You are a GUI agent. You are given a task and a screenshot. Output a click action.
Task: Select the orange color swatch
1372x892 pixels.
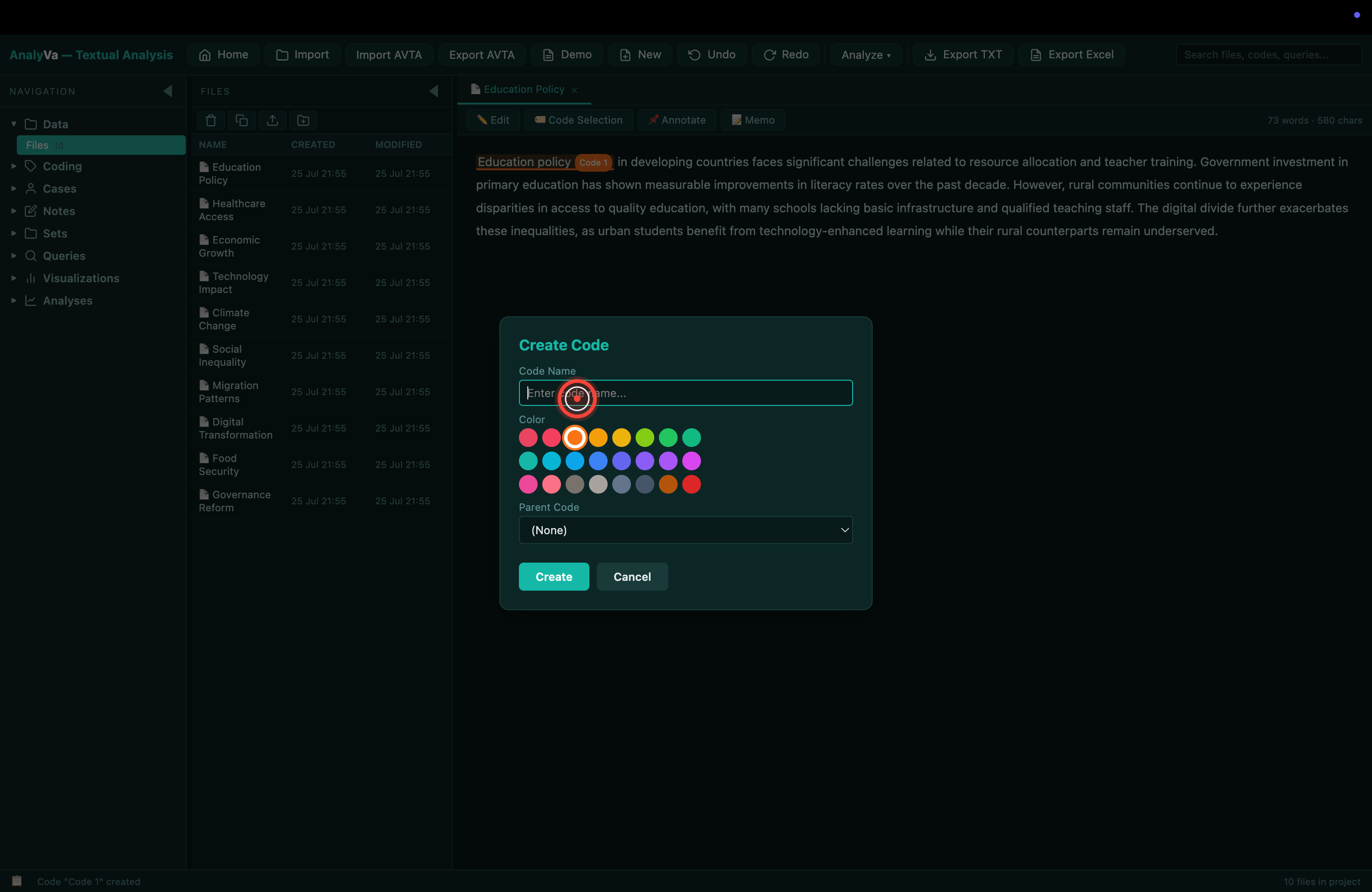[x=575, y=438]
